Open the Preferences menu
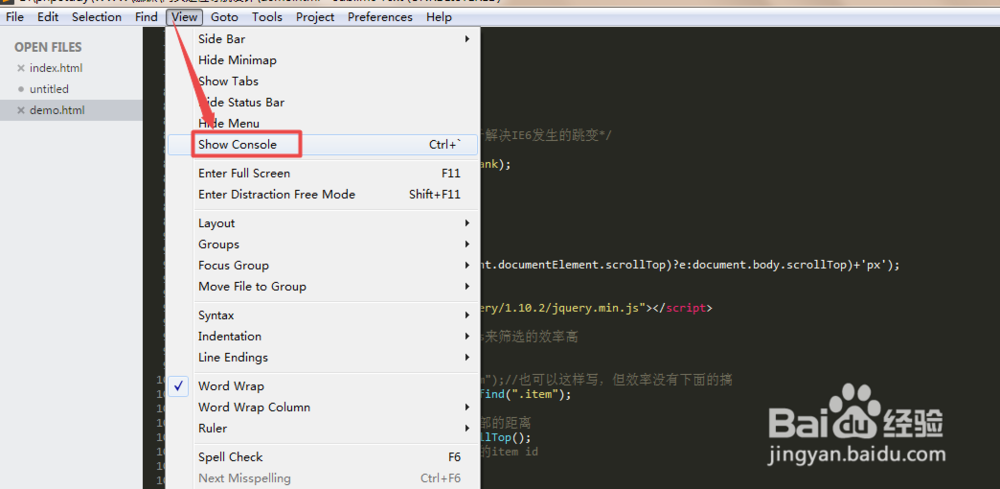The image size is (1000, 489). [380, 17]
